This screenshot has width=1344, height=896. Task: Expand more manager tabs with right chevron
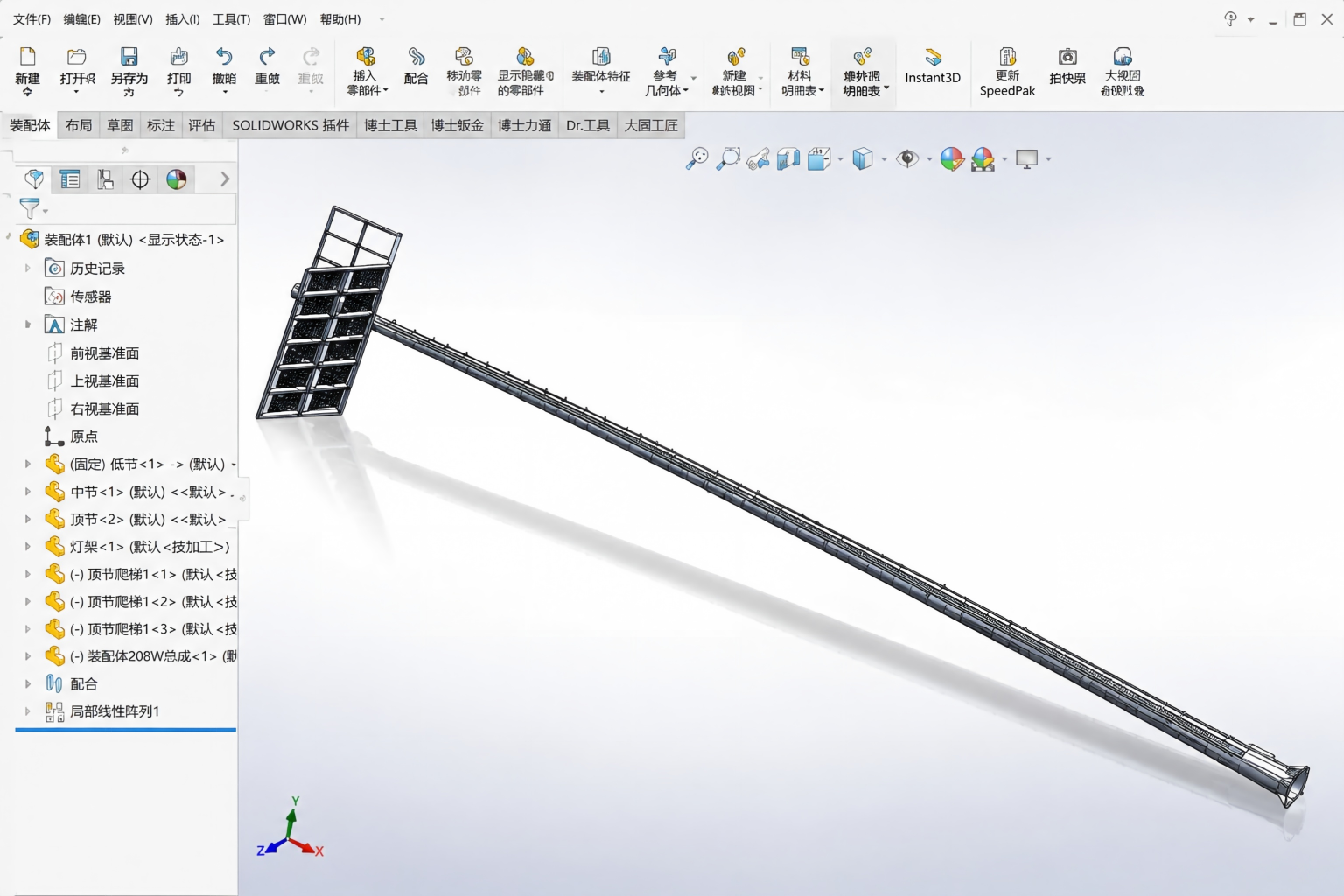pyautogui.click(x=225, y=179)
